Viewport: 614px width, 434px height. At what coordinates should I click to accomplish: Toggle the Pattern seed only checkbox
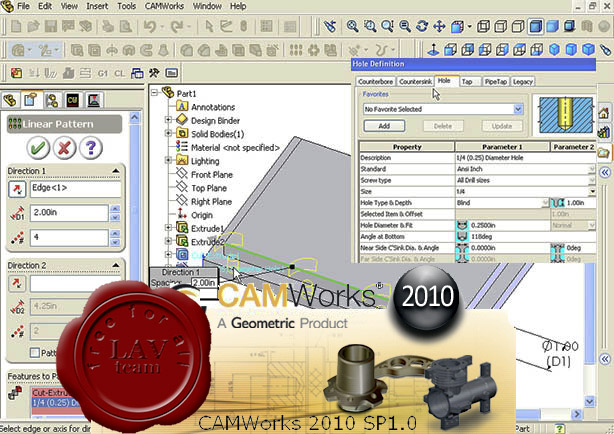tap(35, 353)
